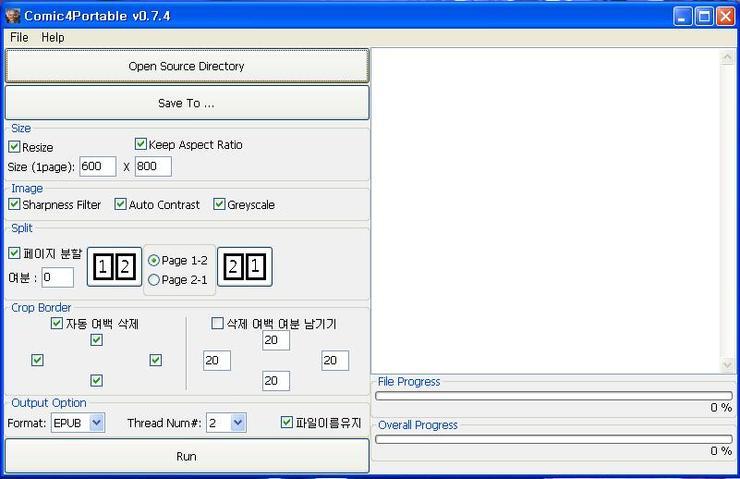740x479 pixels.
Task: Click the 1-2 page order icon
Action: tap(114, 267)
